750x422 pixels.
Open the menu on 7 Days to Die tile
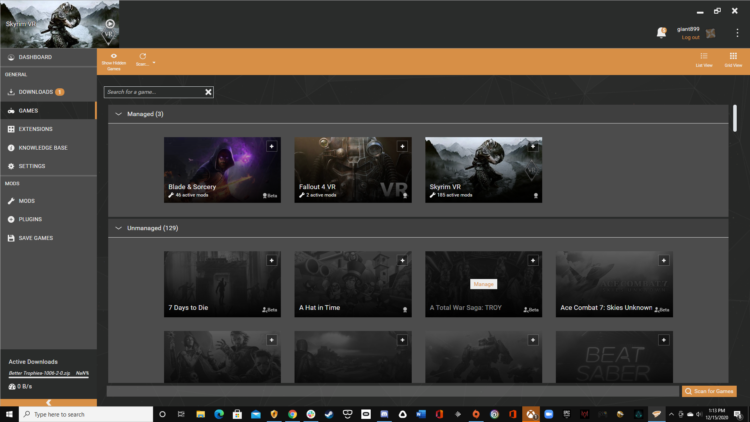point(272,260)
